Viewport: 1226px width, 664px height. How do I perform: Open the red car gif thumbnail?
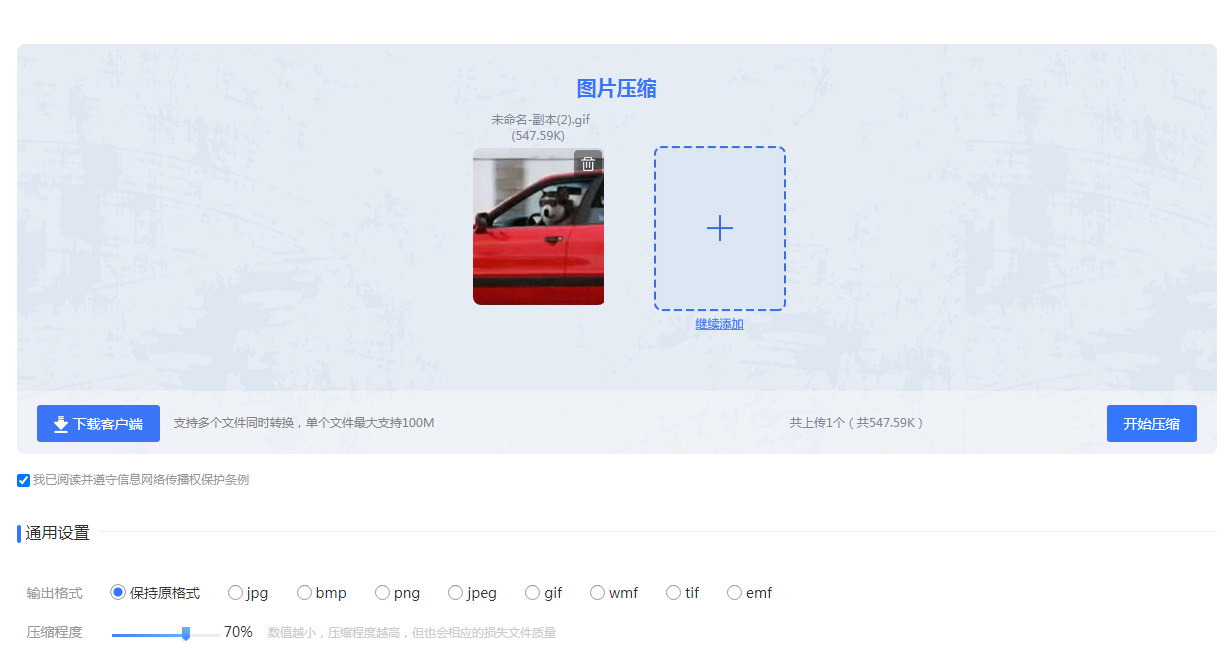538,226
